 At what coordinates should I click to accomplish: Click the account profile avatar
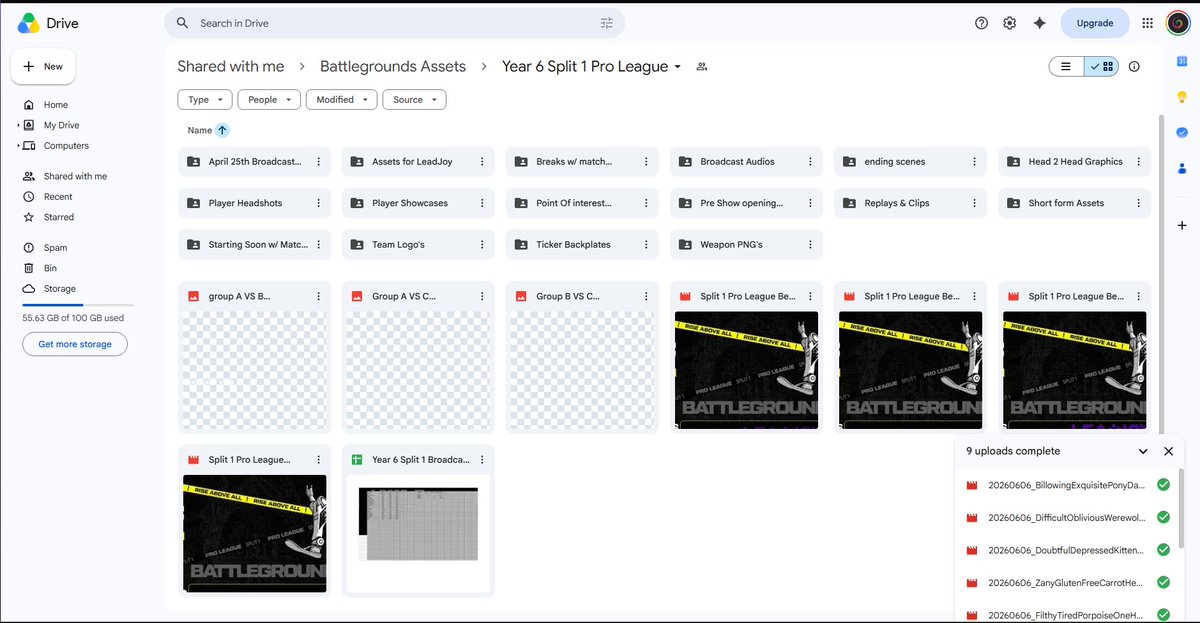[1177, 23]
